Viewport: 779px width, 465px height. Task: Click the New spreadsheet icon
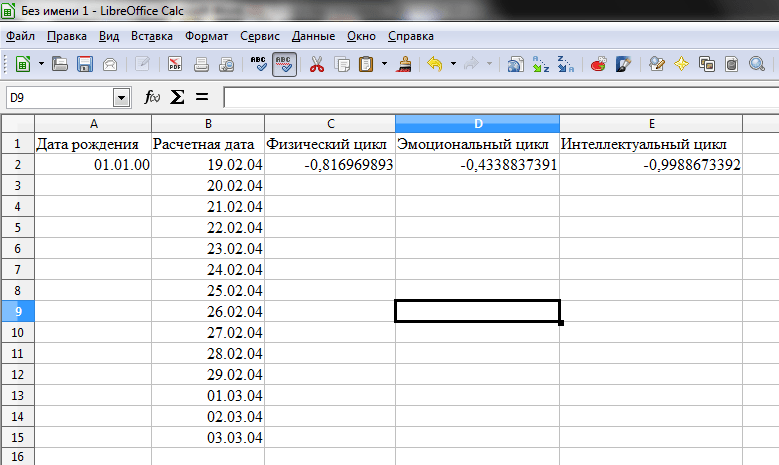(23, 64)
